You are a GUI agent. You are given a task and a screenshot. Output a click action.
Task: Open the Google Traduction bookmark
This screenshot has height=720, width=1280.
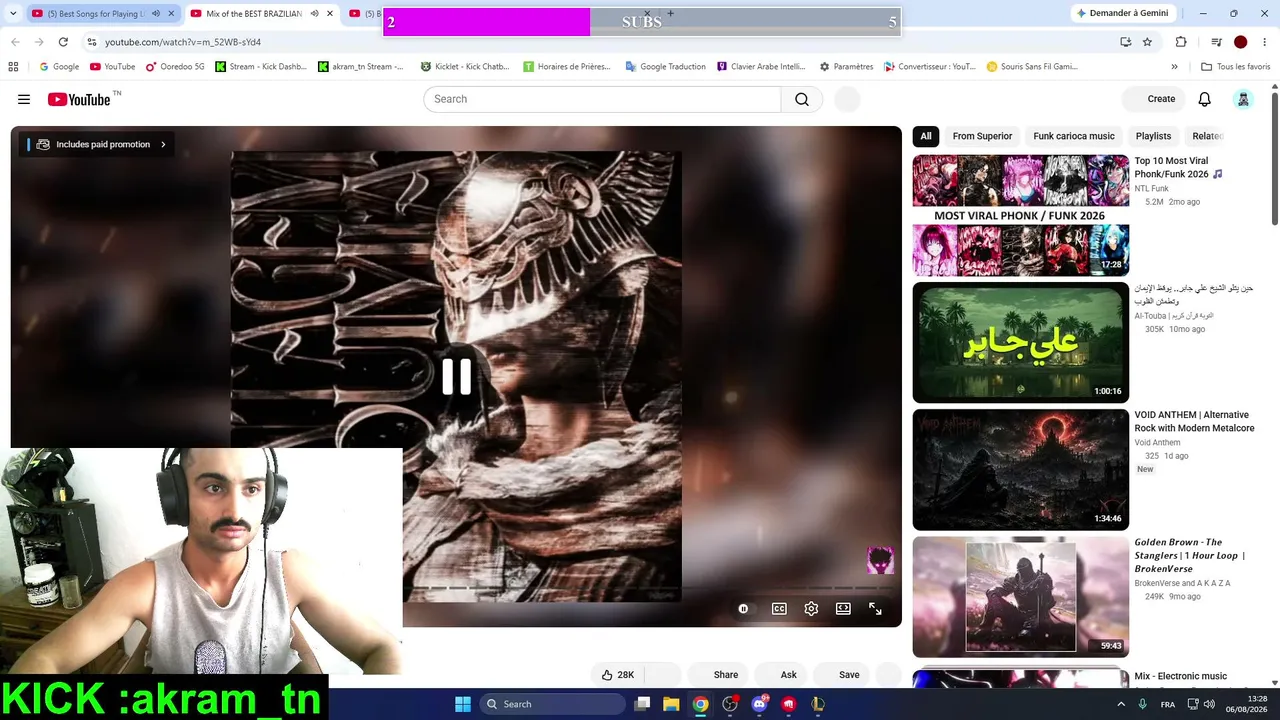pyautogui.click(x=665, y=67)
